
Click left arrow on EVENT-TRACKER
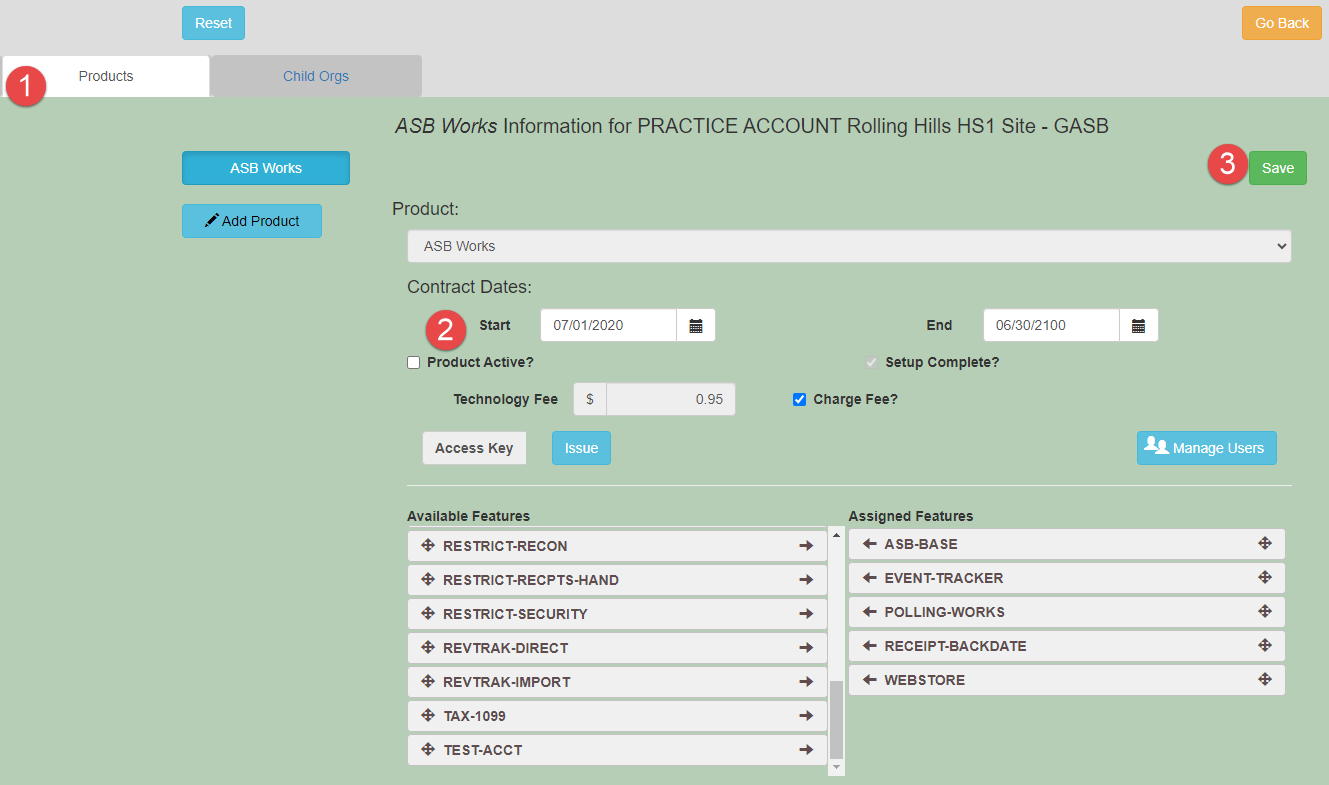(x=869, y=578)
